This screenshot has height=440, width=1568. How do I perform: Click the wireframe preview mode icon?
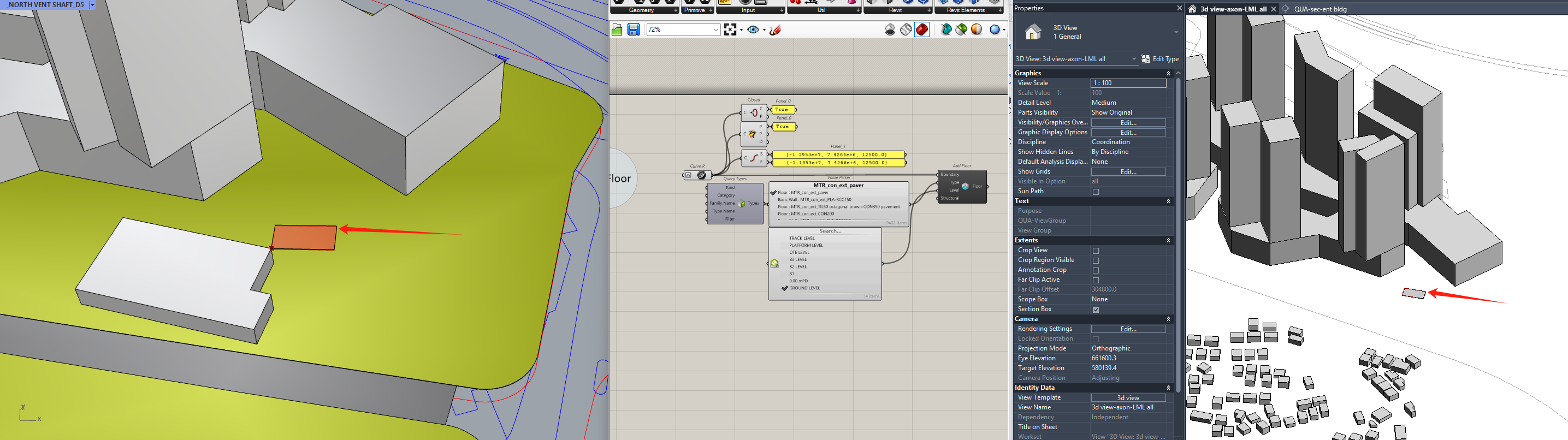point(907,30)
